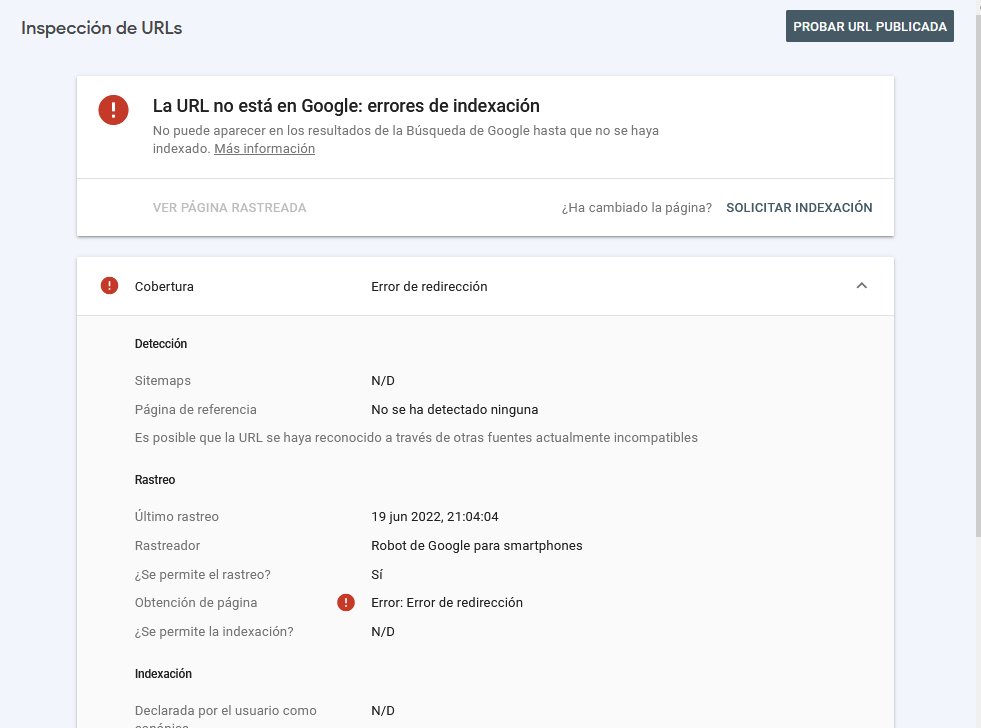
Task: Click the large red error icon beside URL status
Action: (113, 110)
